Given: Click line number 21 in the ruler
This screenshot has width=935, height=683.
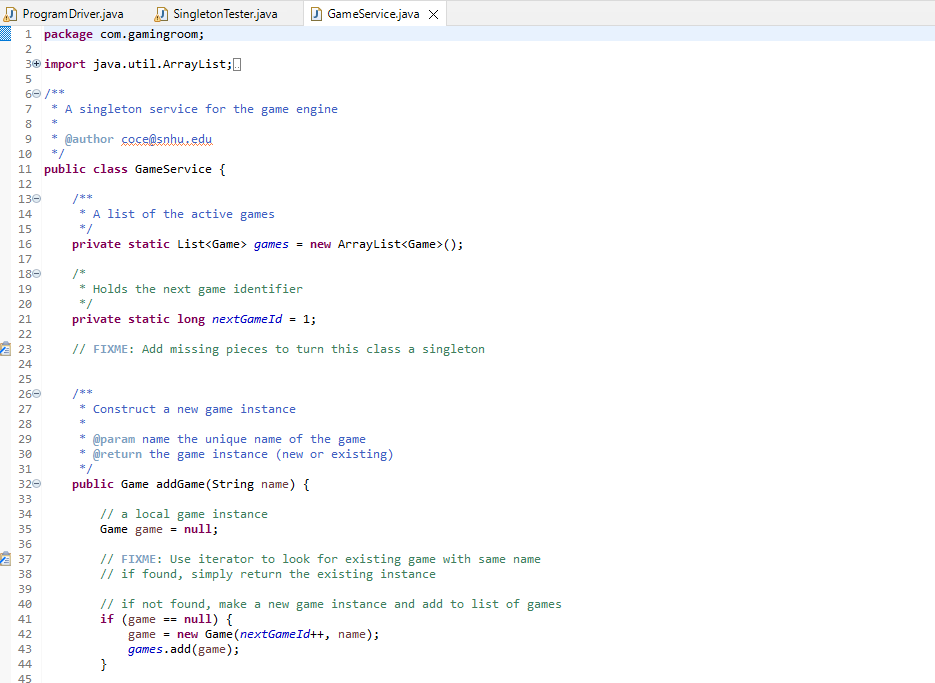Looking at the screenshot, I should tap(25, 318).
